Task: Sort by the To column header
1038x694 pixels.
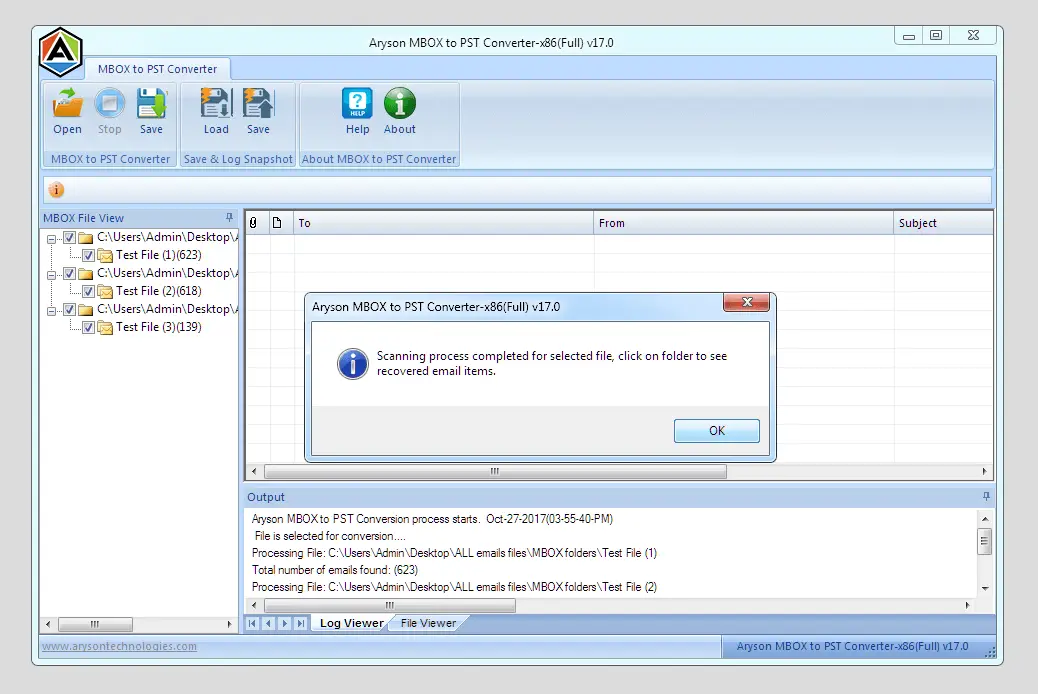Action: 444,223
